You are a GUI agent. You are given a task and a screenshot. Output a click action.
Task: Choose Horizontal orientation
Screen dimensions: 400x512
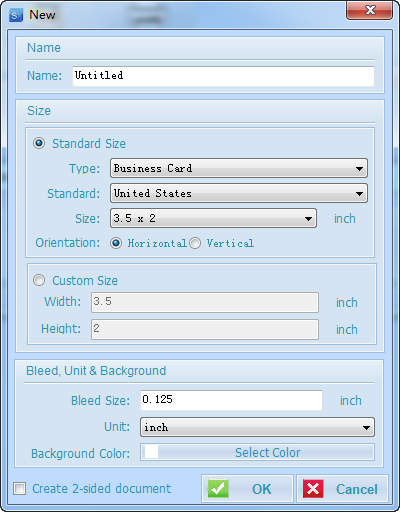tap(116, 243)
